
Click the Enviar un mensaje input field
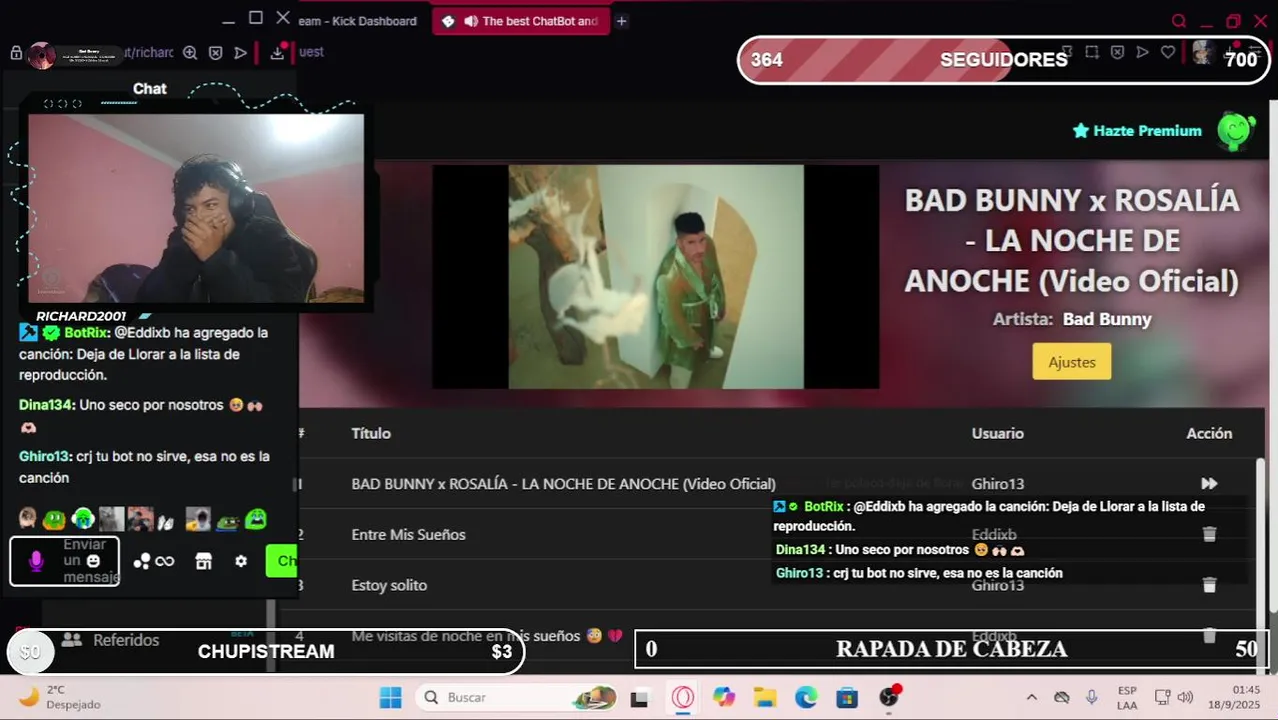coord(65,561)
